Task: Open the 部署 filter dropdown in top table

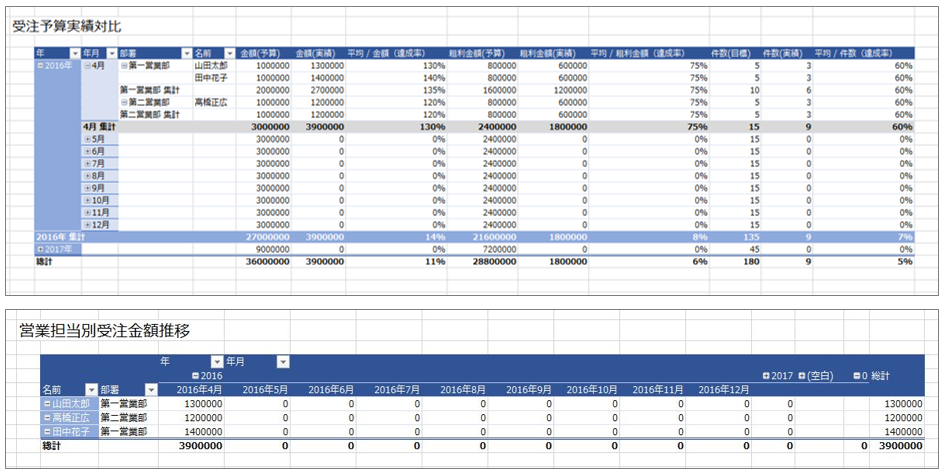Action: (186, 53)
